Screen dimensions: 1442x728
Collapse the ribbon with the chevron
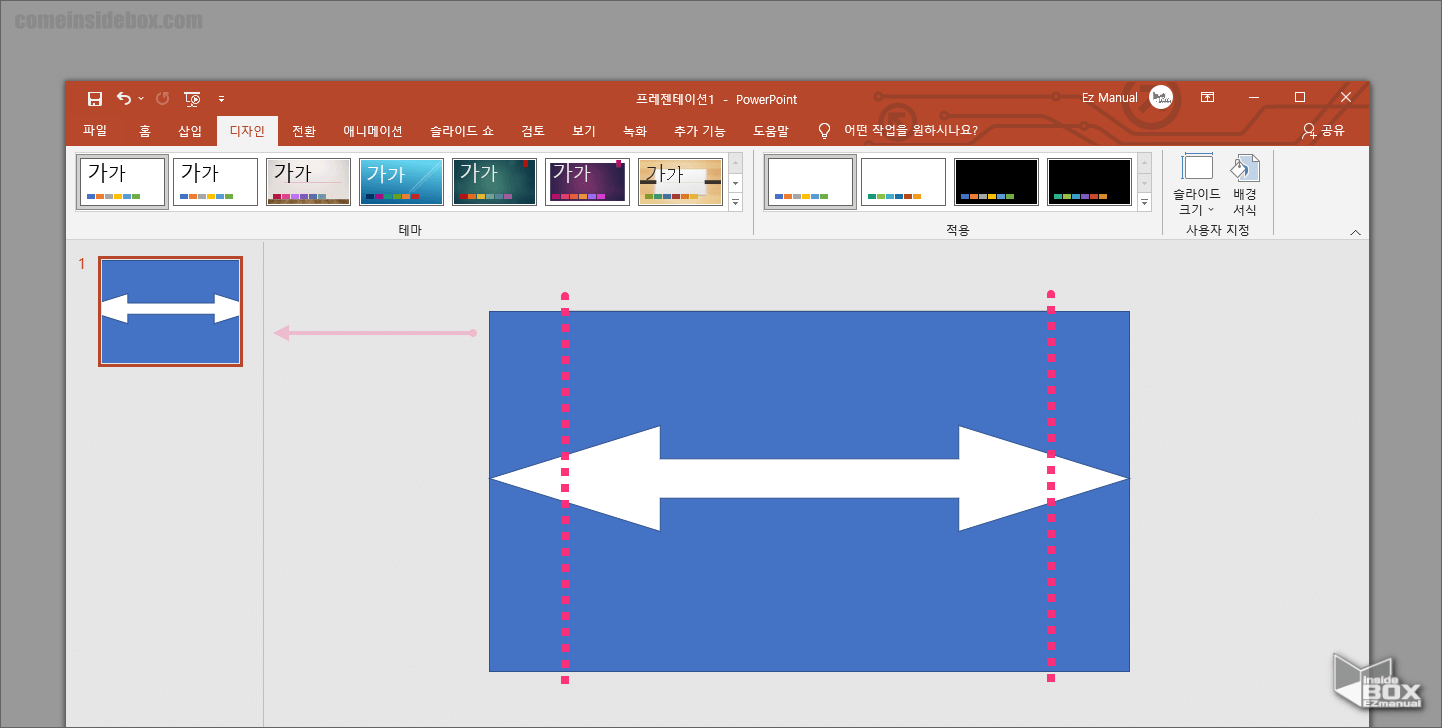1356,232
